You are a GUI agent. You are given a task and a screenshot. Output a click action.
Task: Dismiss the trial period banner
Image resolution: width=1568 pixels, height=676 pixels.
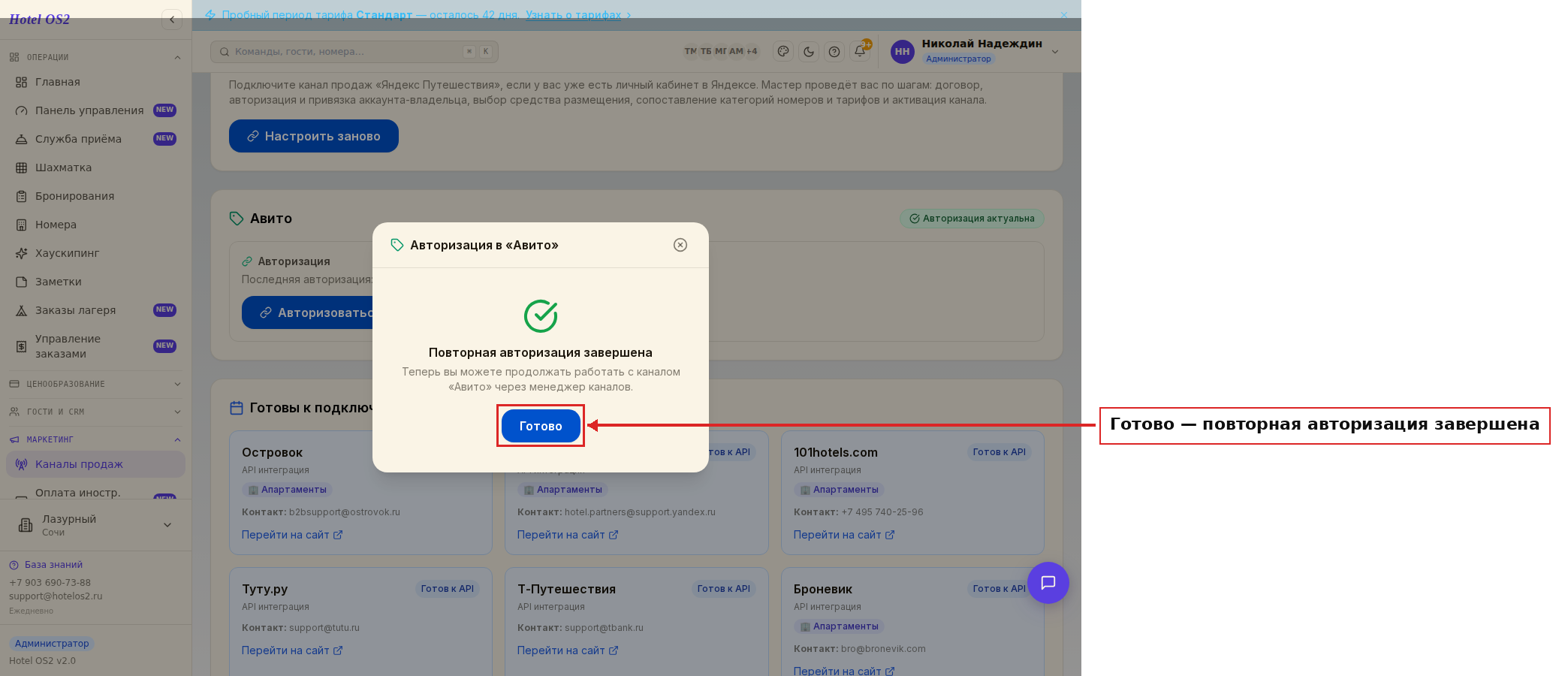(x=1063, y=15)
